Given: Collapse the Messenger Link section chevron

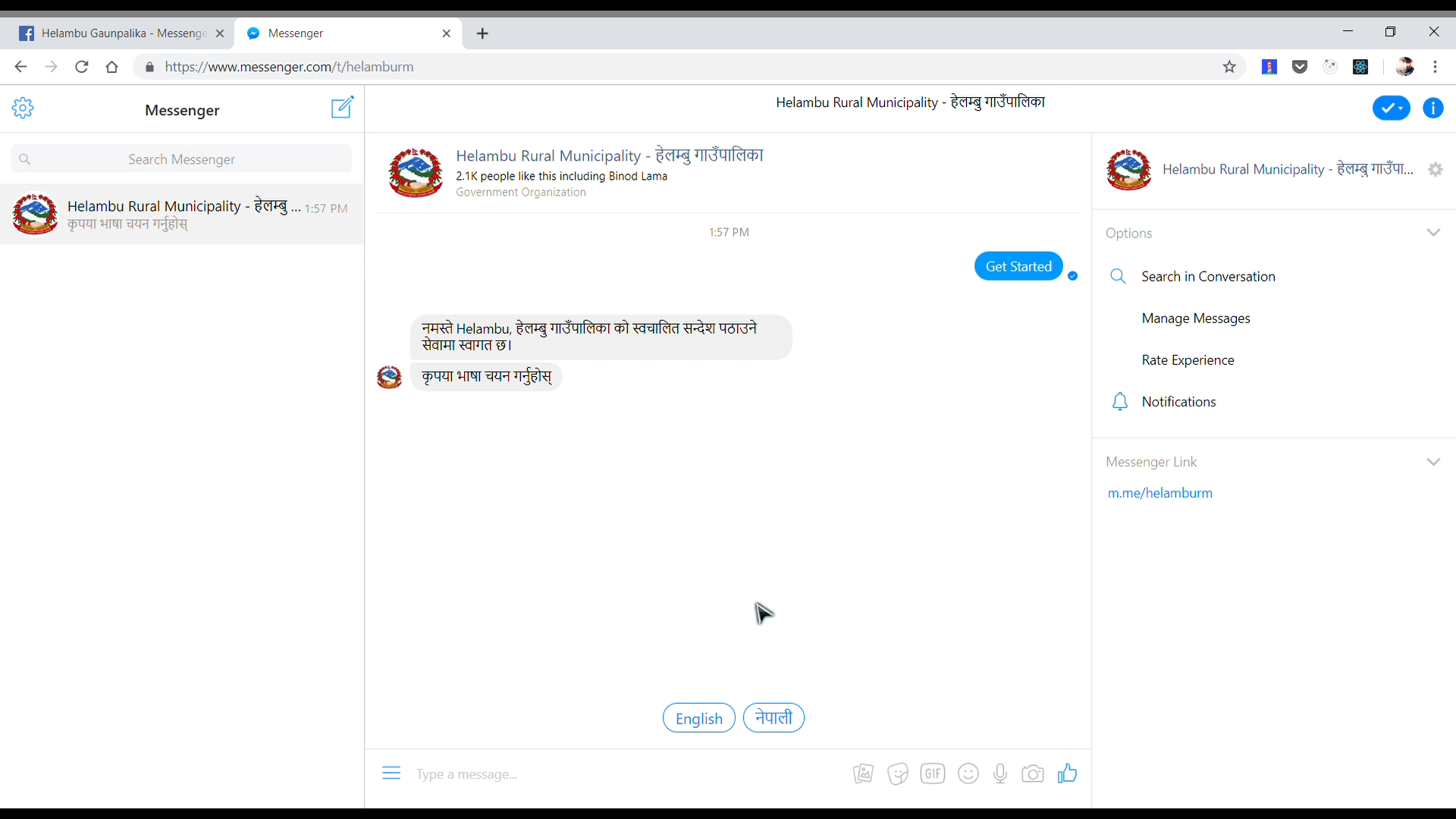Looking at the screenshot, I should [x=1433, y=462].
